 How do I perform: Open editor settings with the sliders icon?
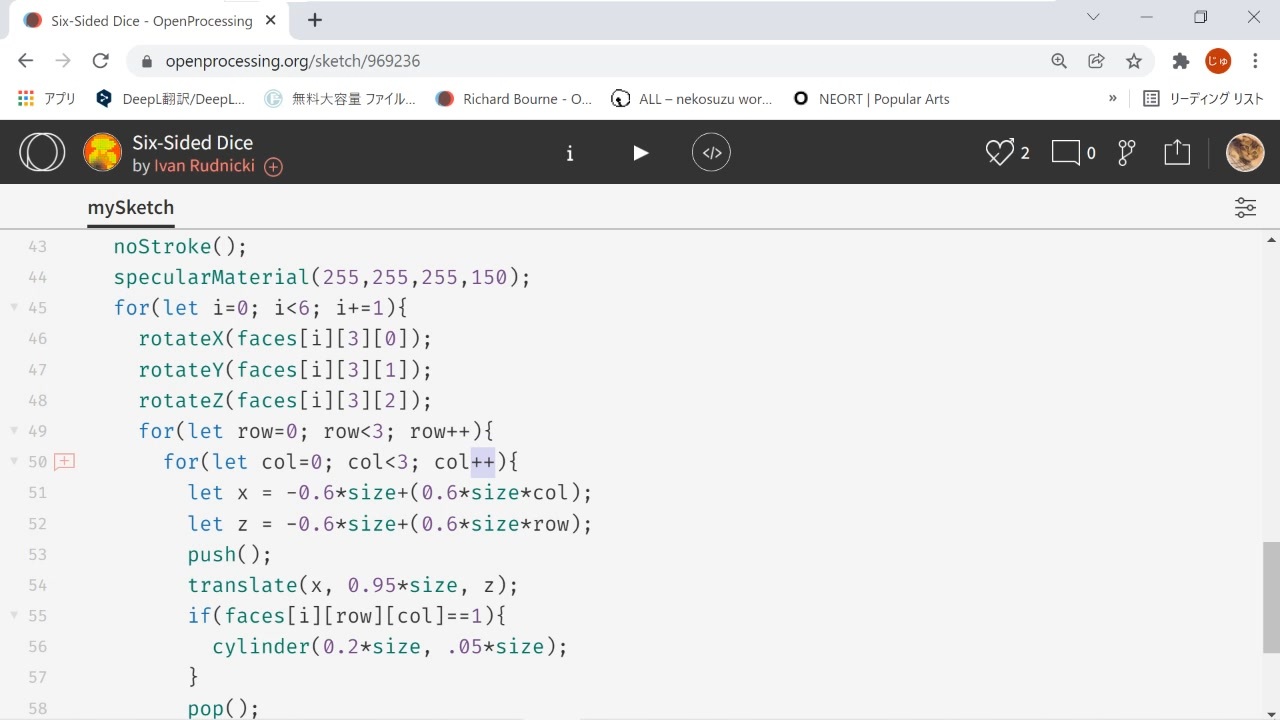(1245, 207)
